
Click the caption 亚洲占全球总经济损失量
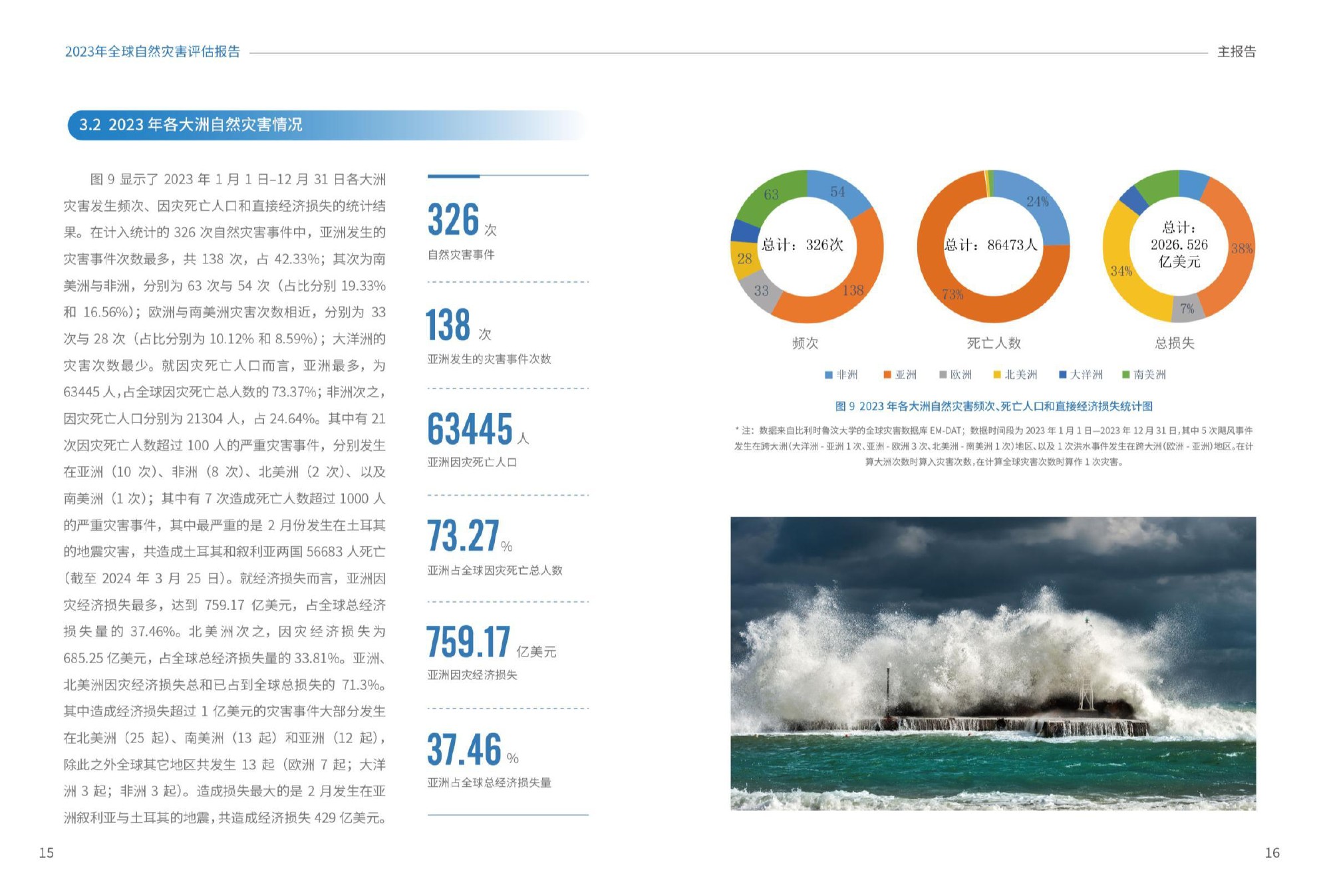click(489, 783)
